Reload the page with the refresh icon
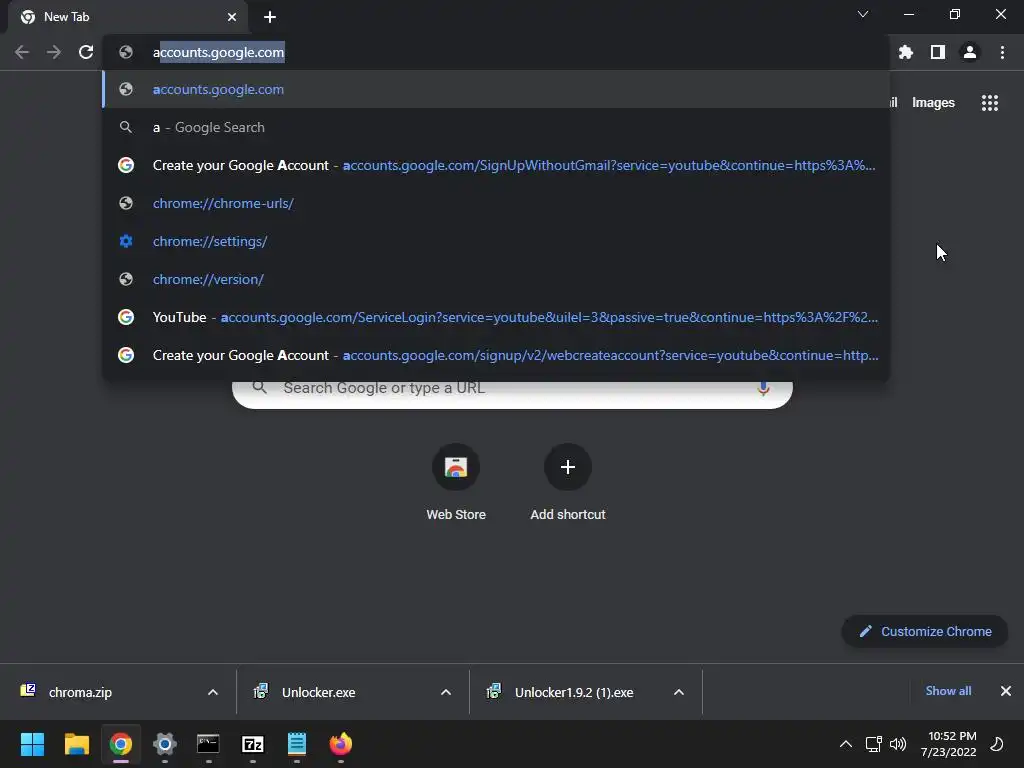Viewport: 1024px width, 768px height. 86,52
